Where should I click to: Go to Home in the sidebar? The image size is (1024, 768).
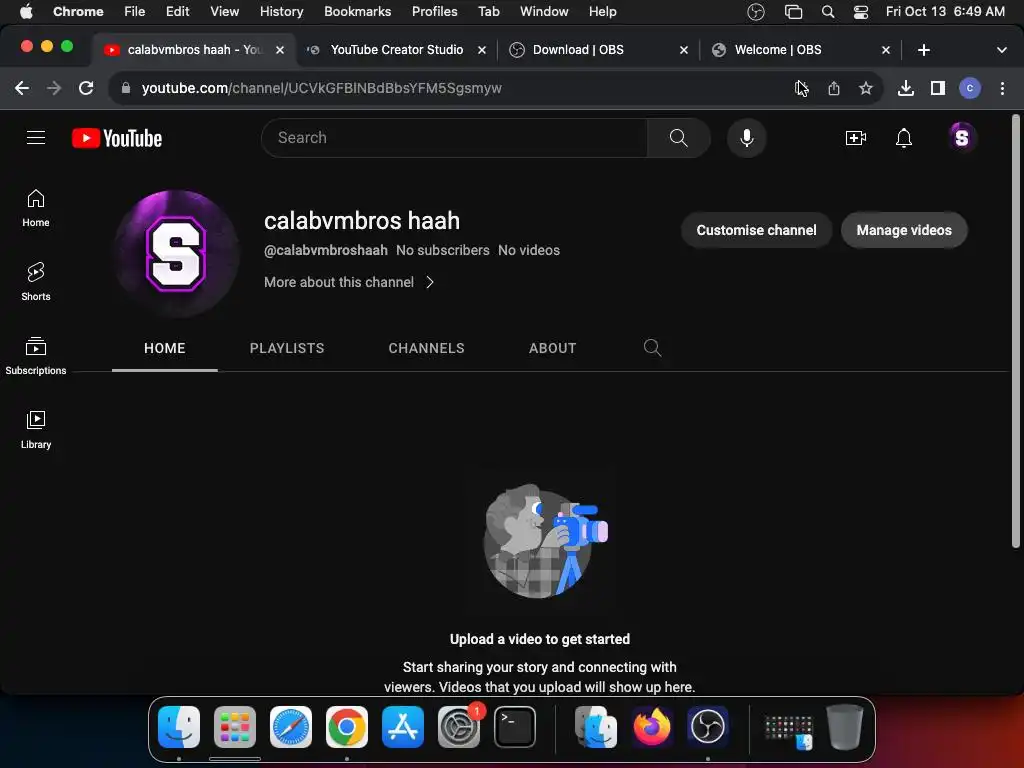point(36,208)
